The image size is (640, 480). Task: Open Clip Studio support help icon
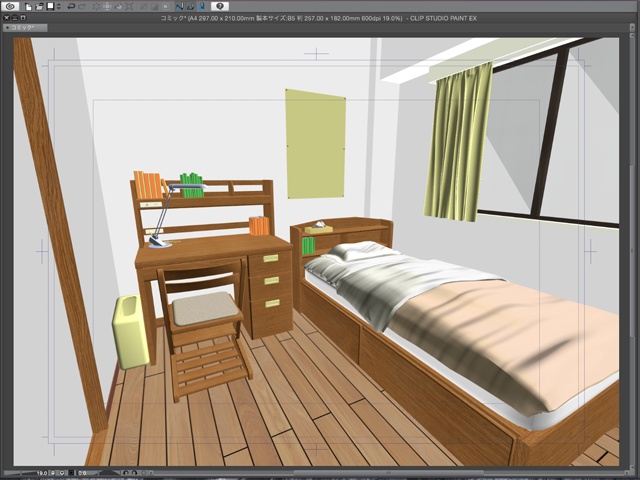tap(220, 7)
